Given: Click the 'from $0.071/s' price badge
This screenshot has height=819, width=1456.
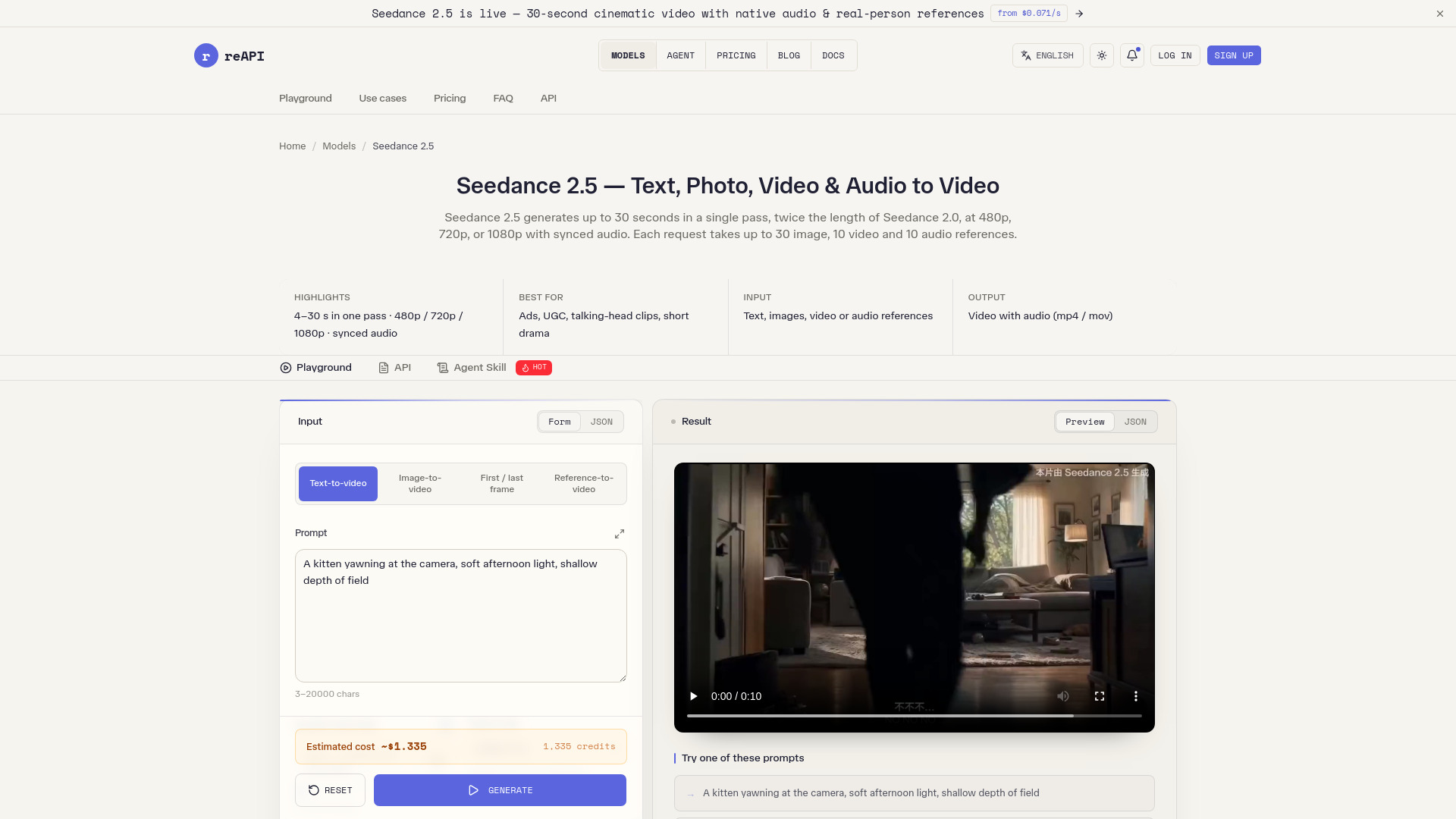Looking at the screenshot, I should 1029,14.
